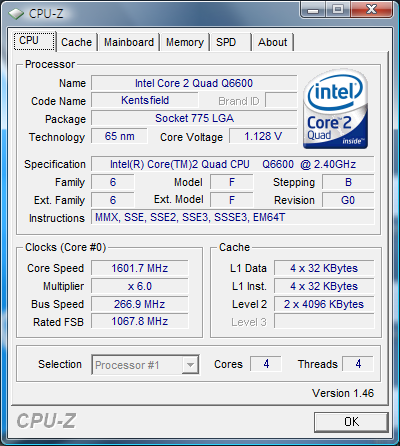Close the CPU-Z window
Screen dimensions: 400x446
[371, 9]
